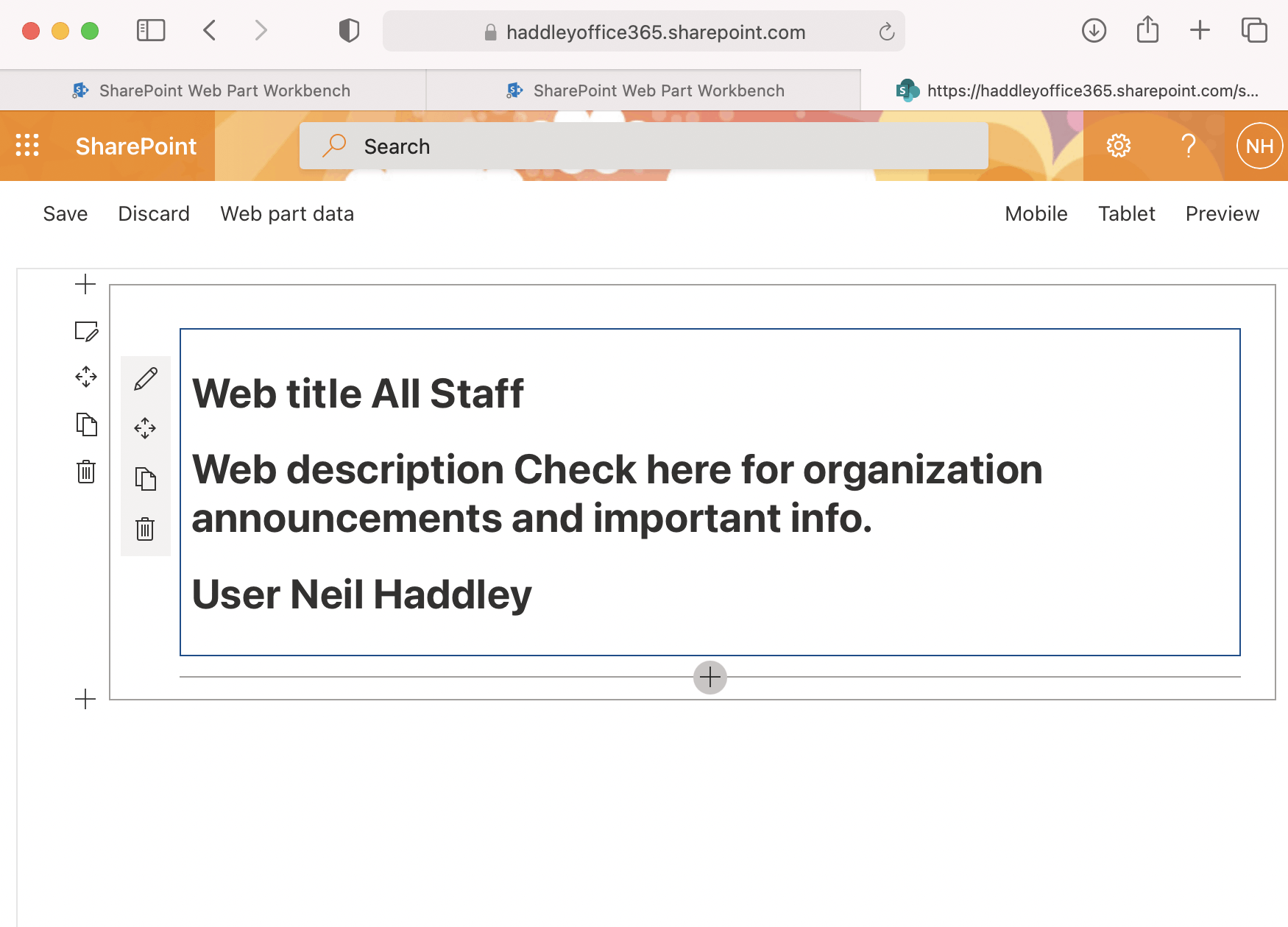
Task: Go back in Safari history
Action: pos(210,30)
